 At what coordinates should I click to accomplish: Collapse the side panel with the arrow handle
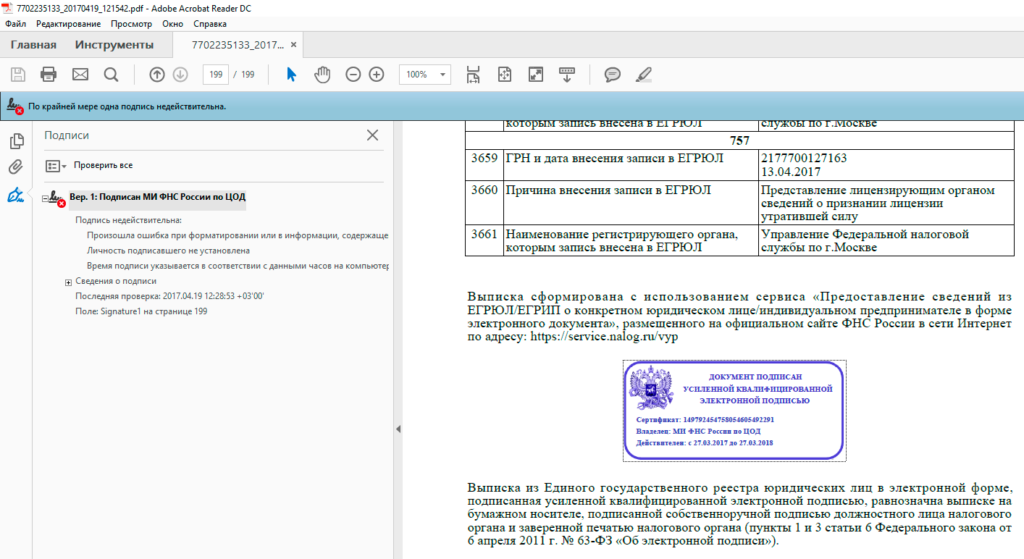point(398,429)
